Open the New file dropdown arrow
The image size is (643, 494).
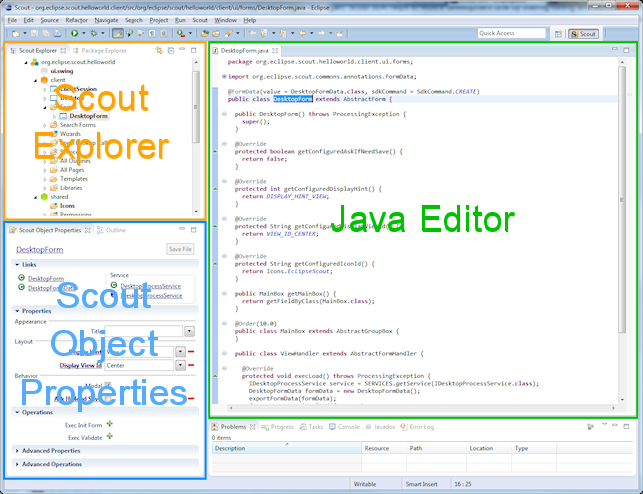click(x=25, y=33)
